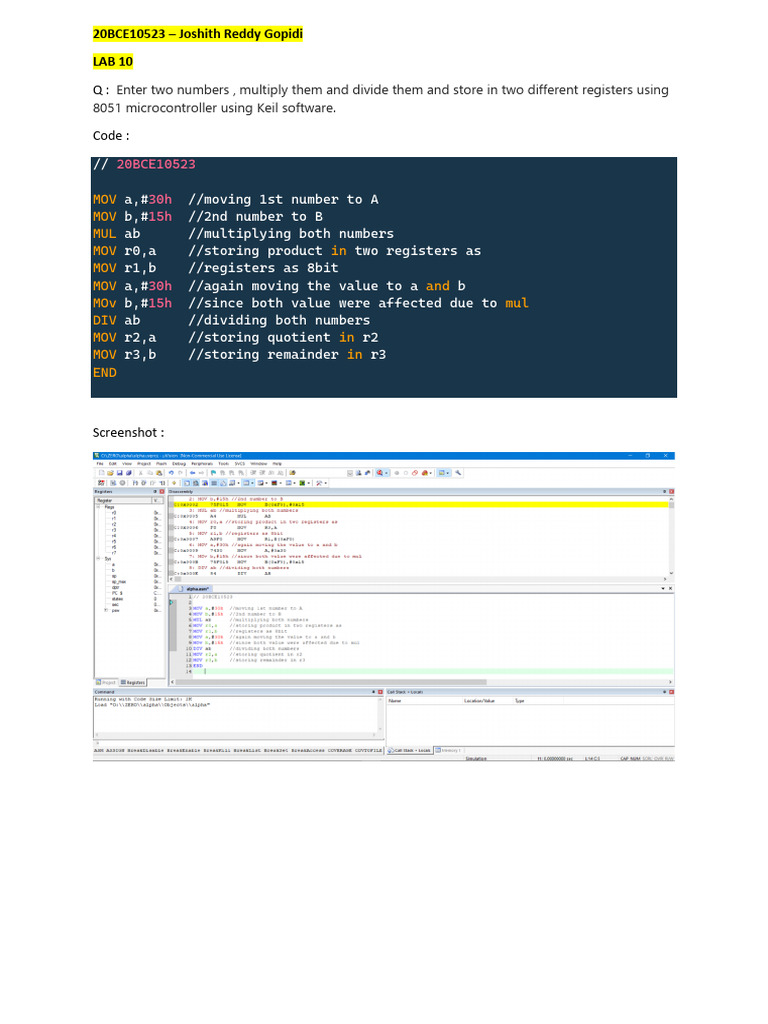Open the Peripherals menu
The width and height of the screenshot is (768, 1024).
coord(204,464)
